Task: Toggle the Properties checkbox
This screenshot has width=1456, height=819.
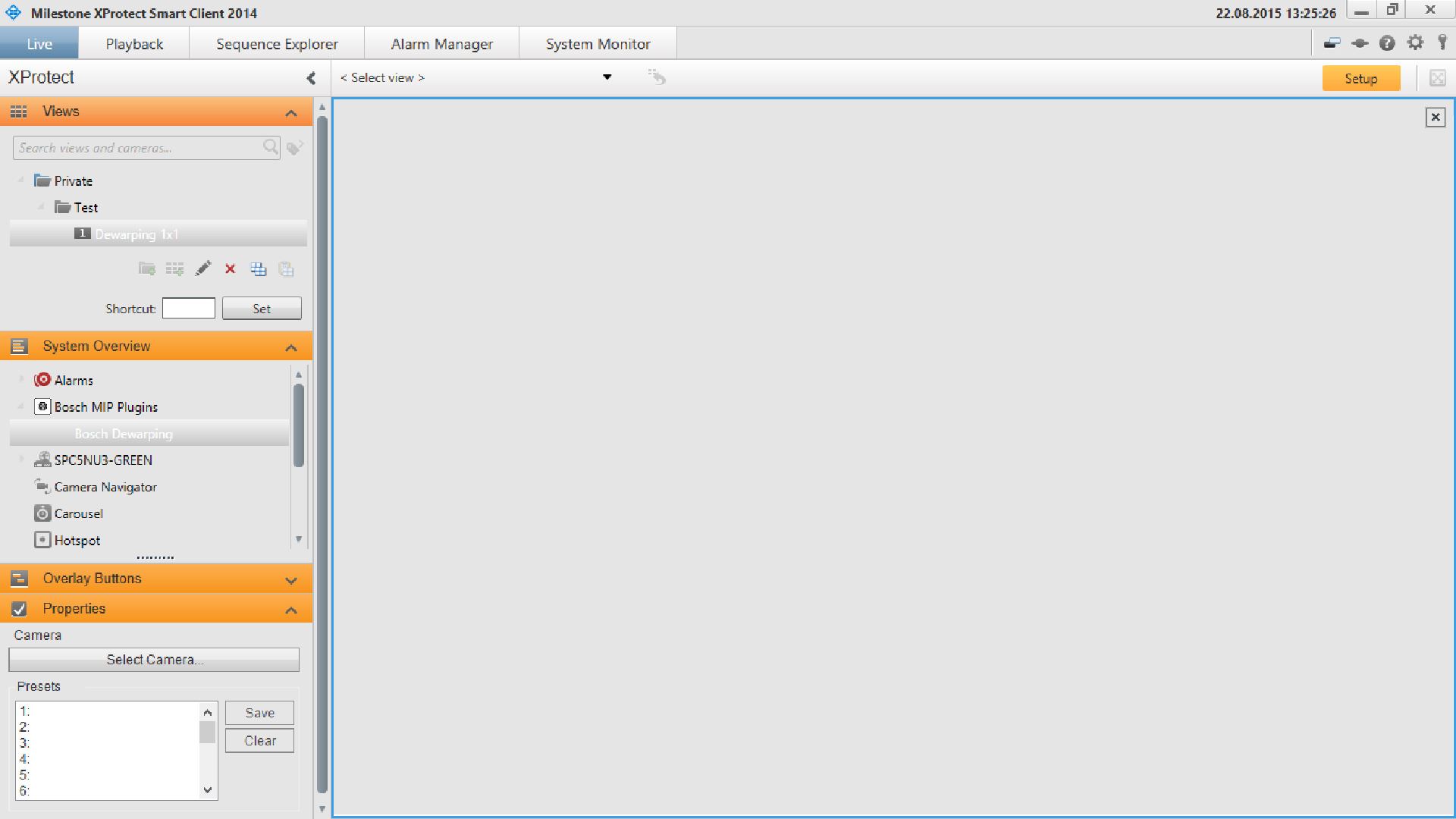Action: click(19, 609)
